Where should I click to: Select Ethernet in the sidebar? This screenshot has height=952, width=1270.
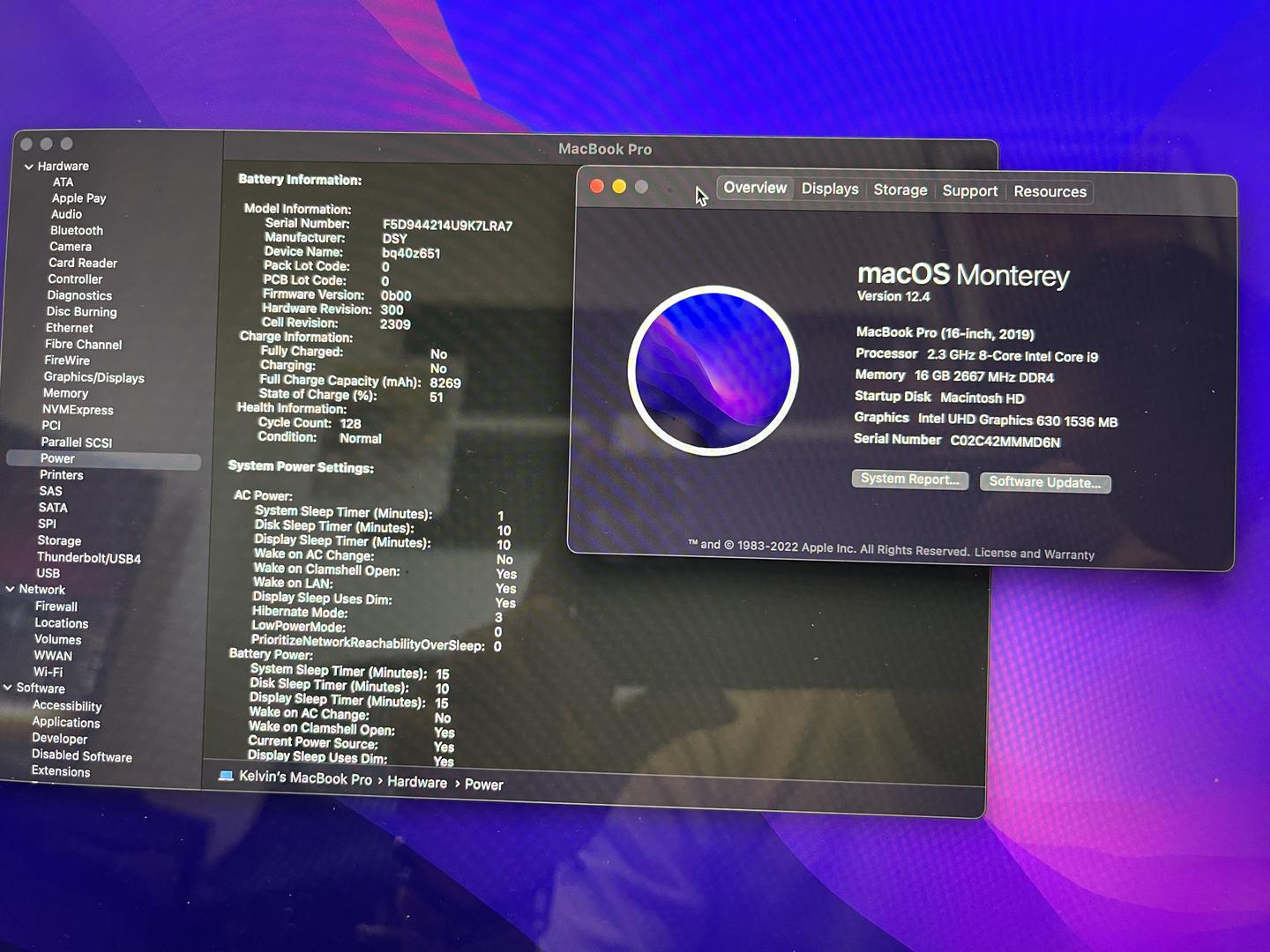69,328
